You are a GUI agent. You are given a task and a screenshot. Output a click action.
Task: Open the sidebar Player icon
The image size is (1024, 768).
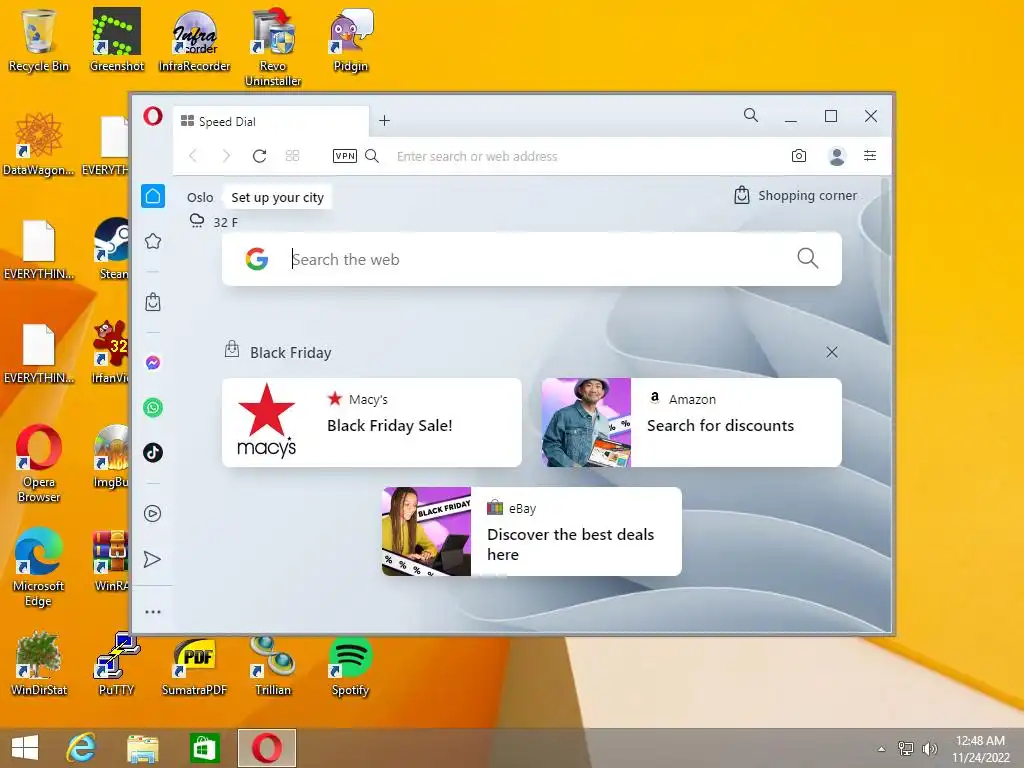coord(153,513)
